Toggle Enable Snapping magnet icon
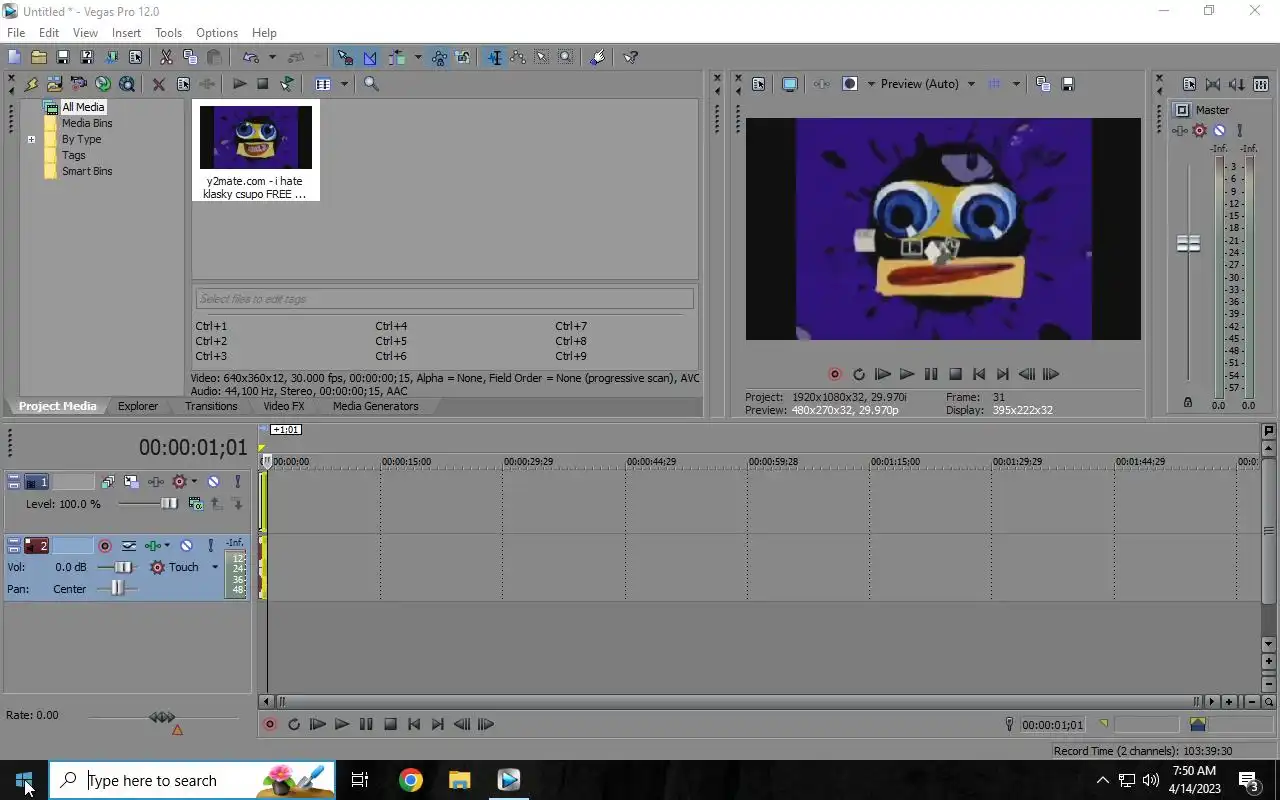The image size is (1280, 800). point(346,57)
